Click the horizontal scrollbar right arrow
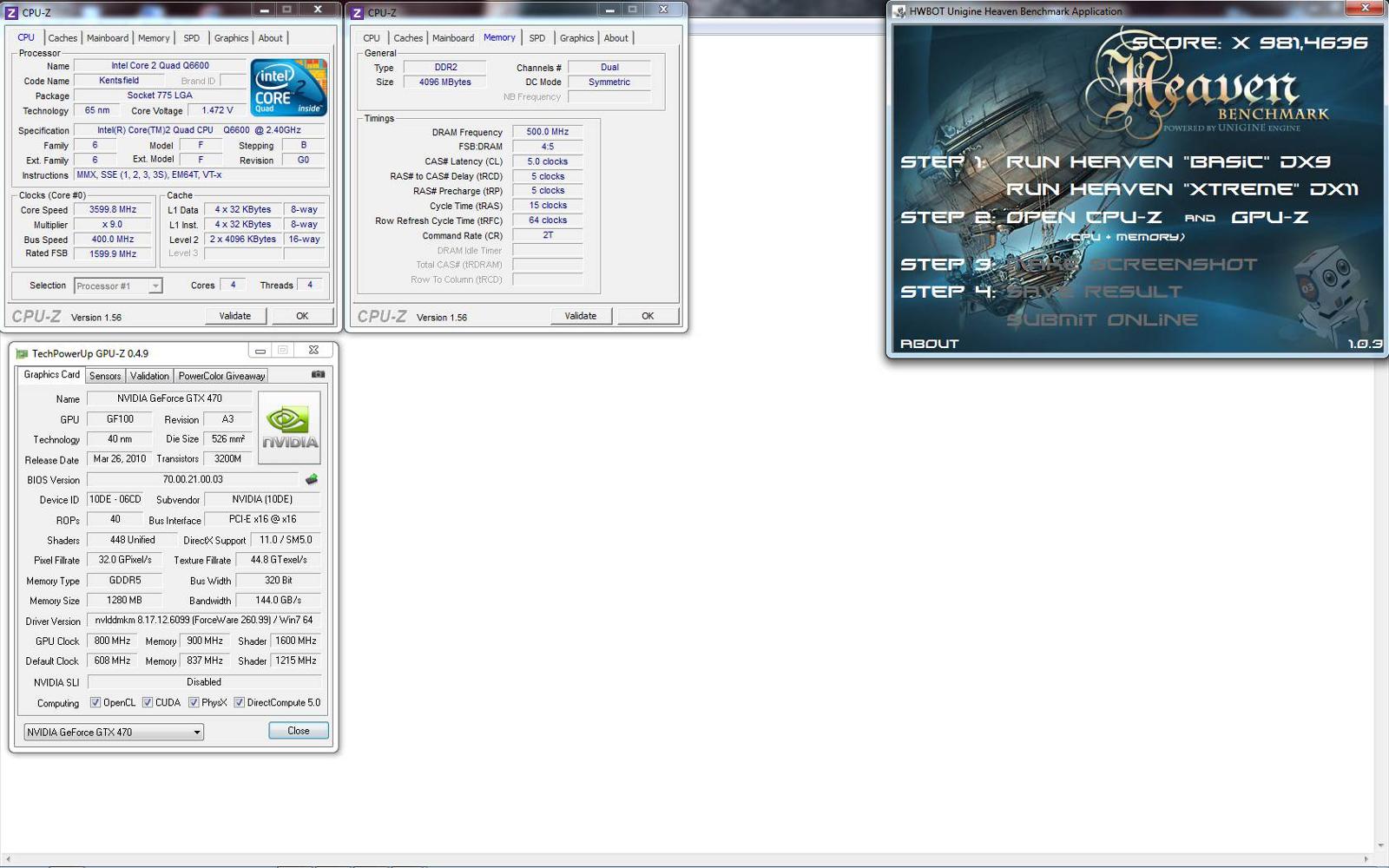The image size is (1389, 868). tap(1366, 859)
